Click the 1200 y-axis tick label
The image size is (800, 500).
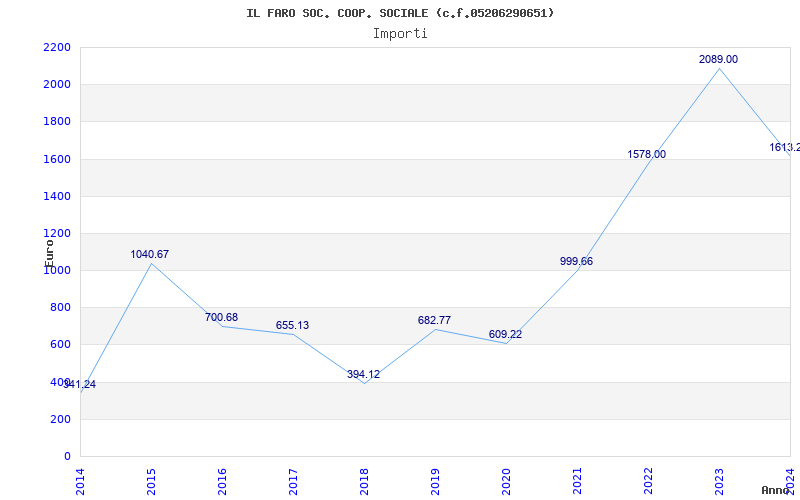pyautogui.click(x=57, y=234)
